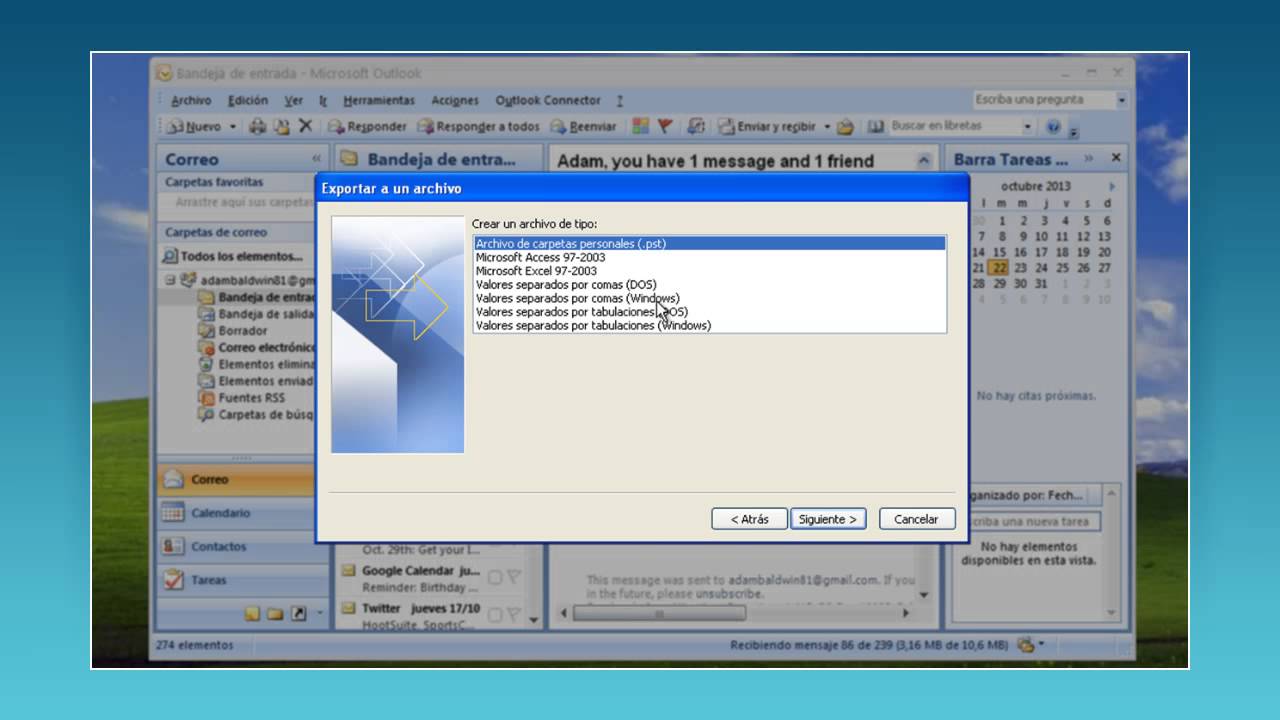This screenshot has width=1280, height=720.
Task: Click the colored Categorize icon in toolbar
Action: point(641,127)
